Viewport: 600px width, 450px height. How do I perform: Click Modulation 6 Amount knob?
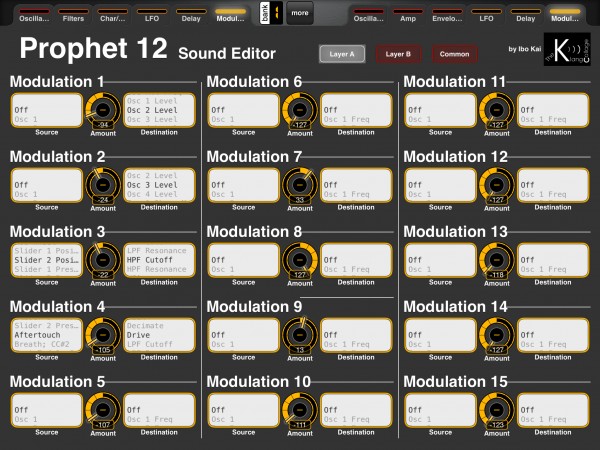tap(300, 110)
